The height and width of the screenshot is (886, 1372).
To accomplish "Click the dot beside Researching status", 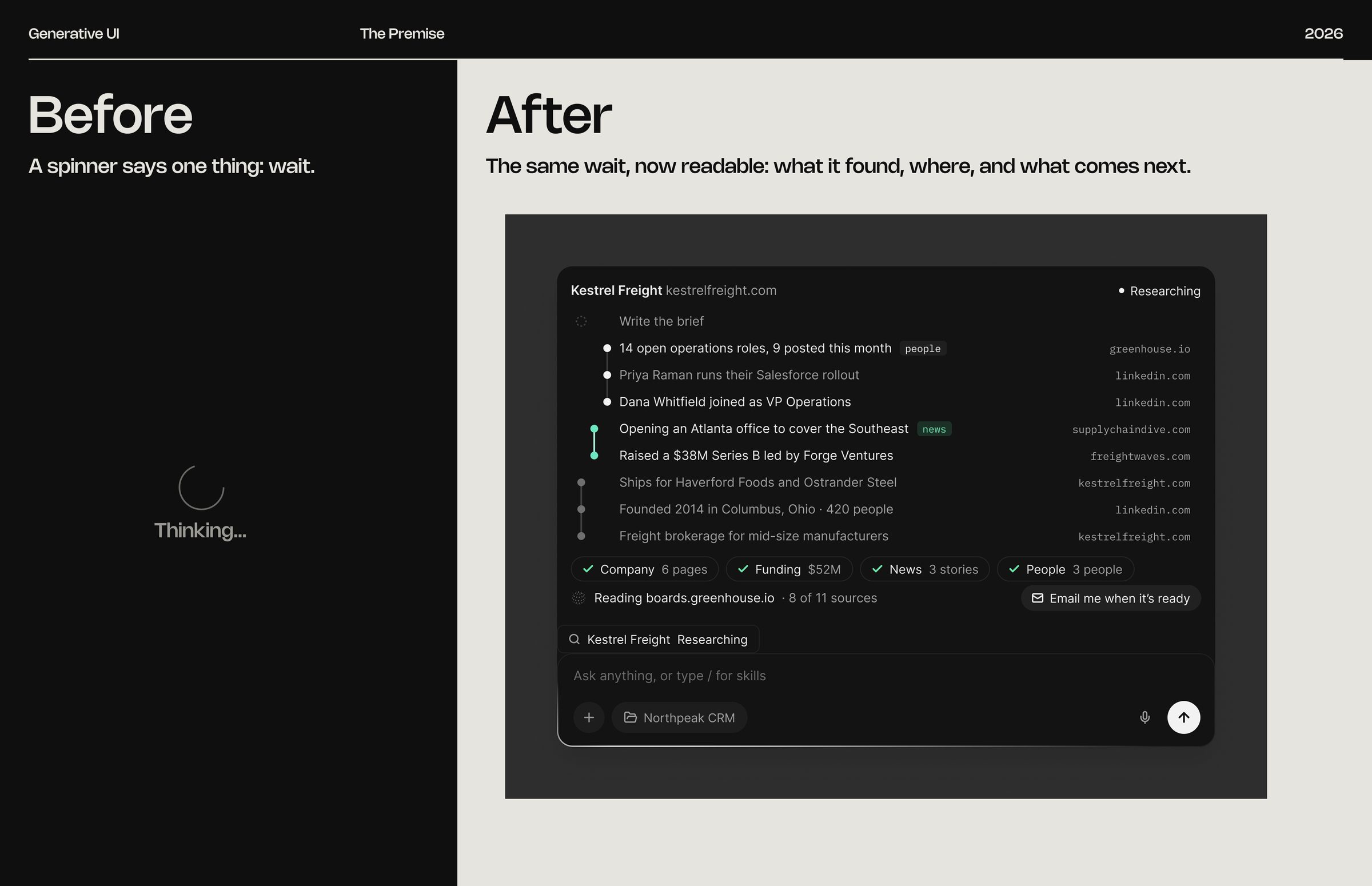I will point(1121,290).
